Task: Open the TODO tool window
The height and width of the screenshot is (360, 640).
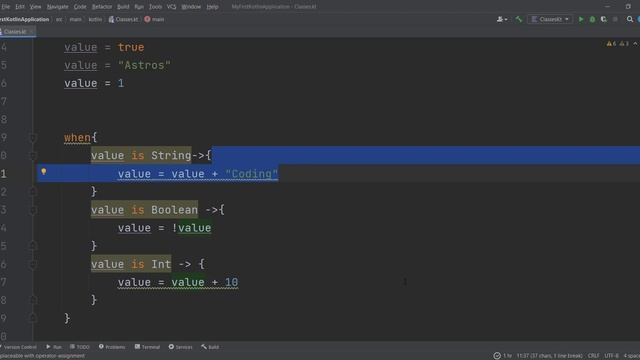Action: (80, 347)
